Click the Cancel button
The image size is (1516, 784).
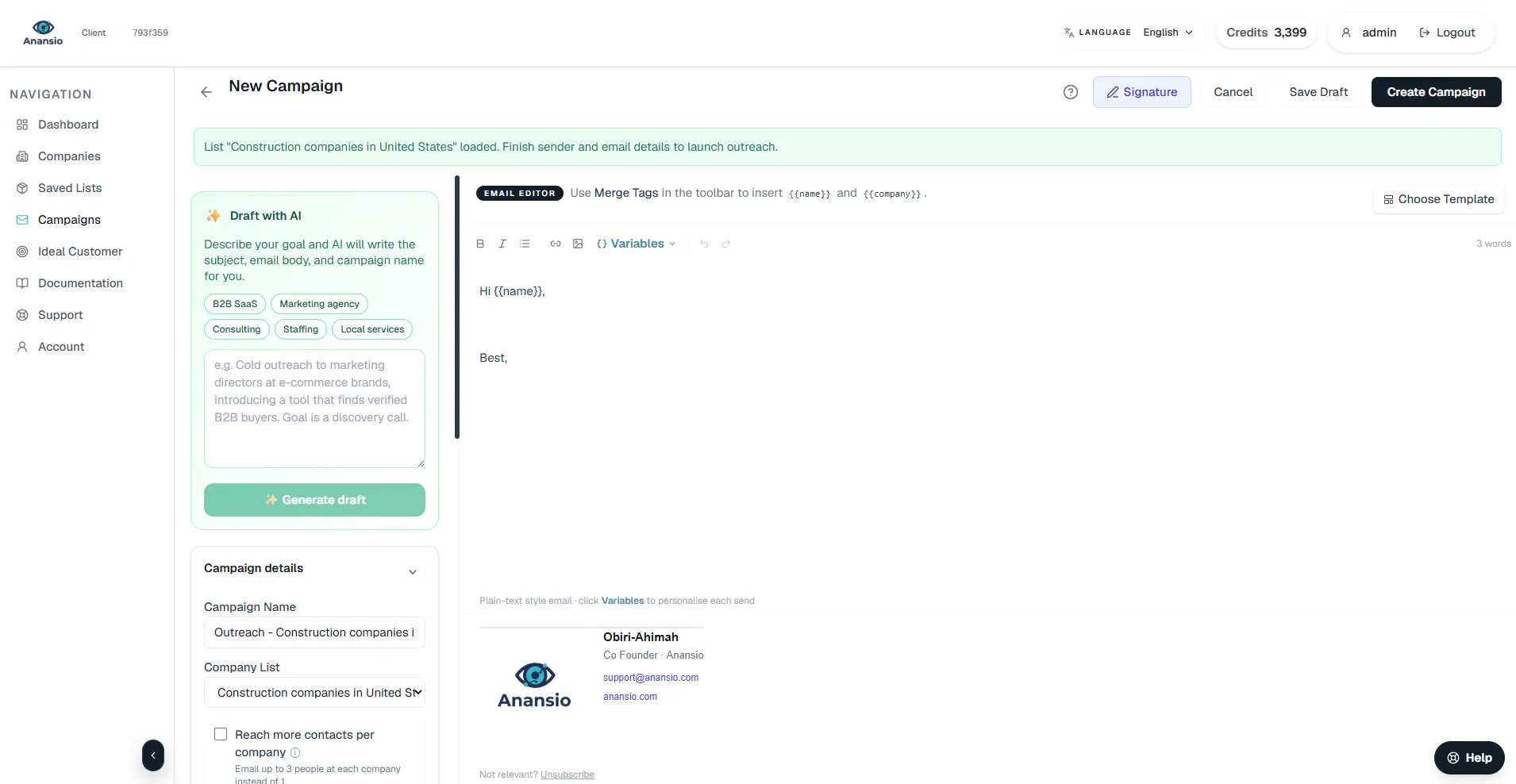tap(1233, 92)
